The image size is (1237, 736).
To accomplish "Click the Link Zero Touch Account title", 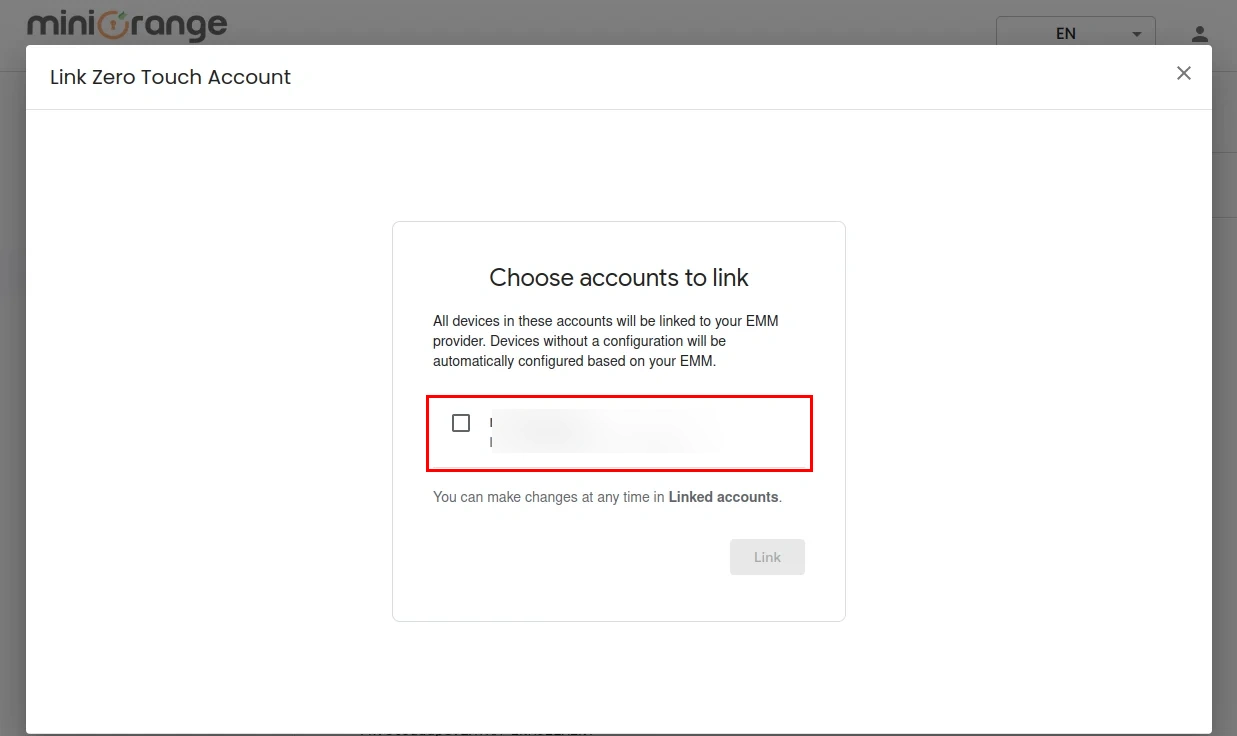I will [170, 77].
